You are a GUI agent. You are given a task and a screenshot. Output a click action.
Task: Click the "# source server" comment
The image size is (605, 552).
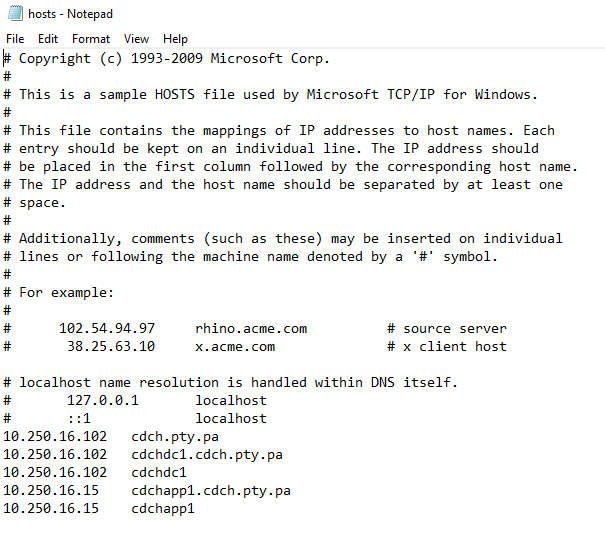coord(447,329)
